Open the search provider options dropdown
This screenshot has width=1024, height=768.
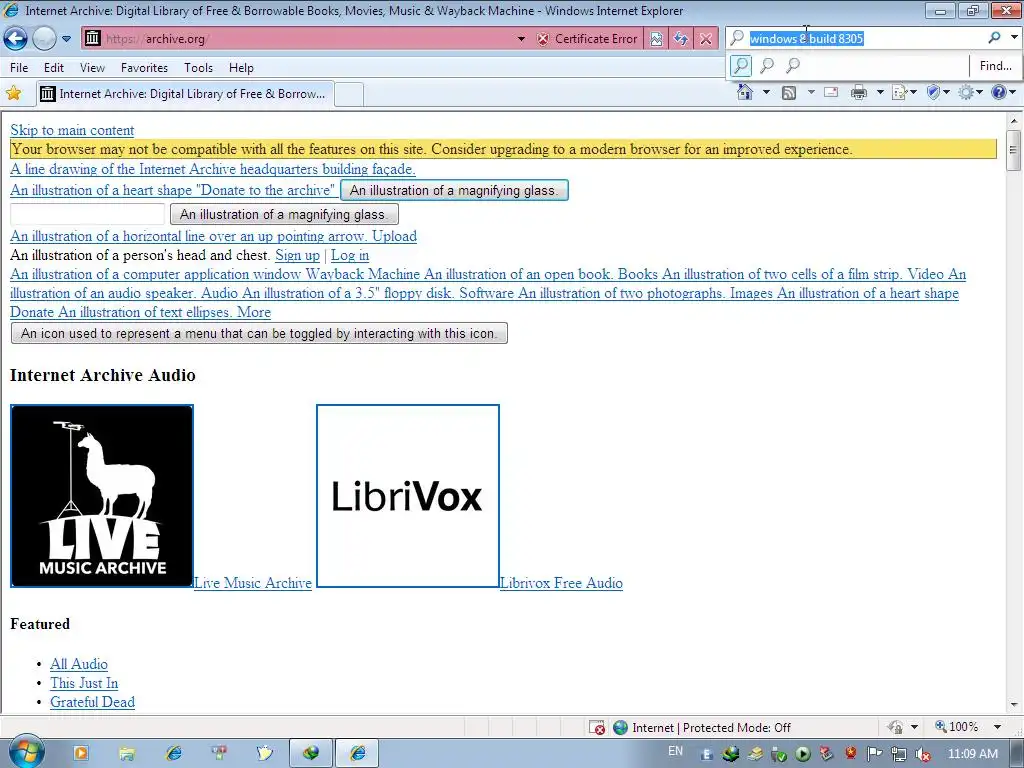pyautogui.click(x=1014, y=38)
